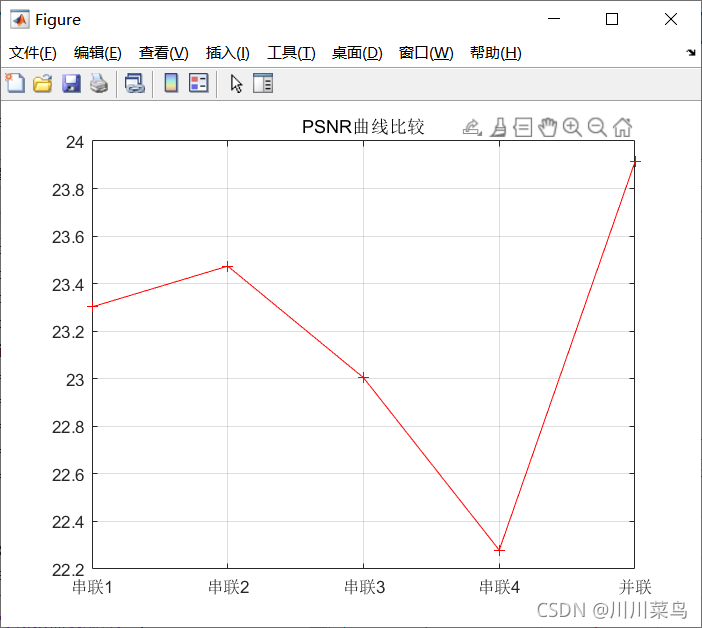Open the 工具(T) menu
Image resolution: width=702 pixels, height=628 pixels.
(x=291, y=53)
